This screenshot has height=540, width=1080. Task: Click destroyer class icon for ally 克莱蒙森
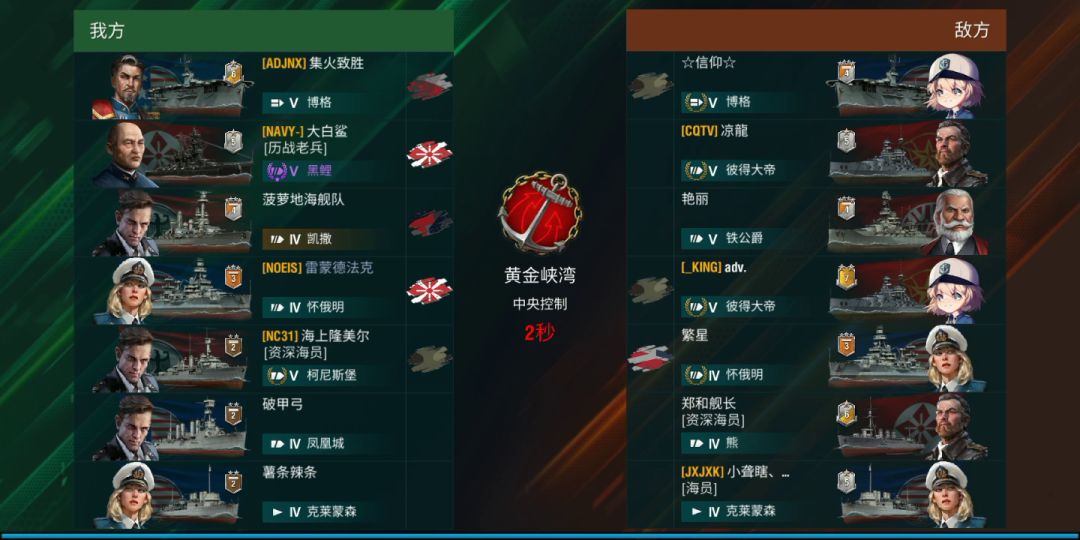(x=278, y=512)
